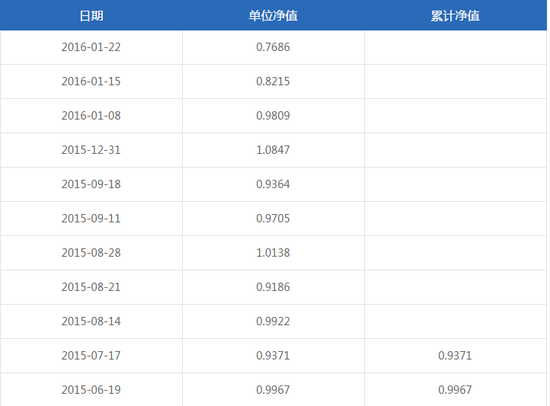
Task: Click unit net value 0.9922
Action: 273,321
